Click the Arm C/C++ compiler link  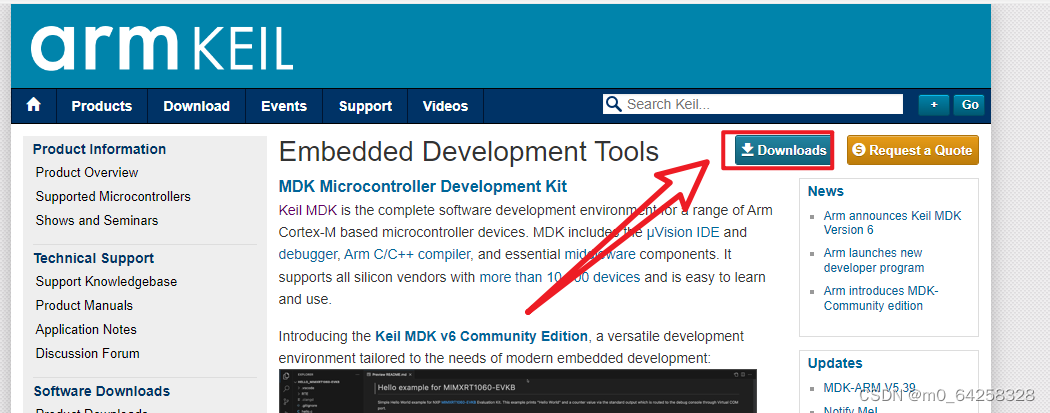(x=408, y=255)
